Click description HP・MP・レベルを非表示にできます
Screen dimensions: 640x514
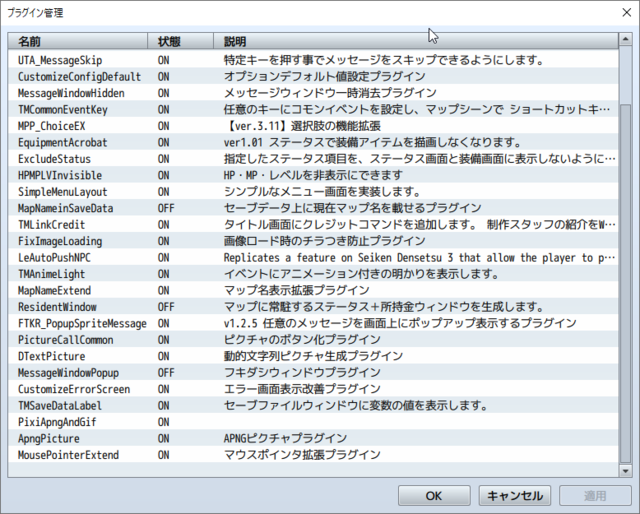click(313, 176)
